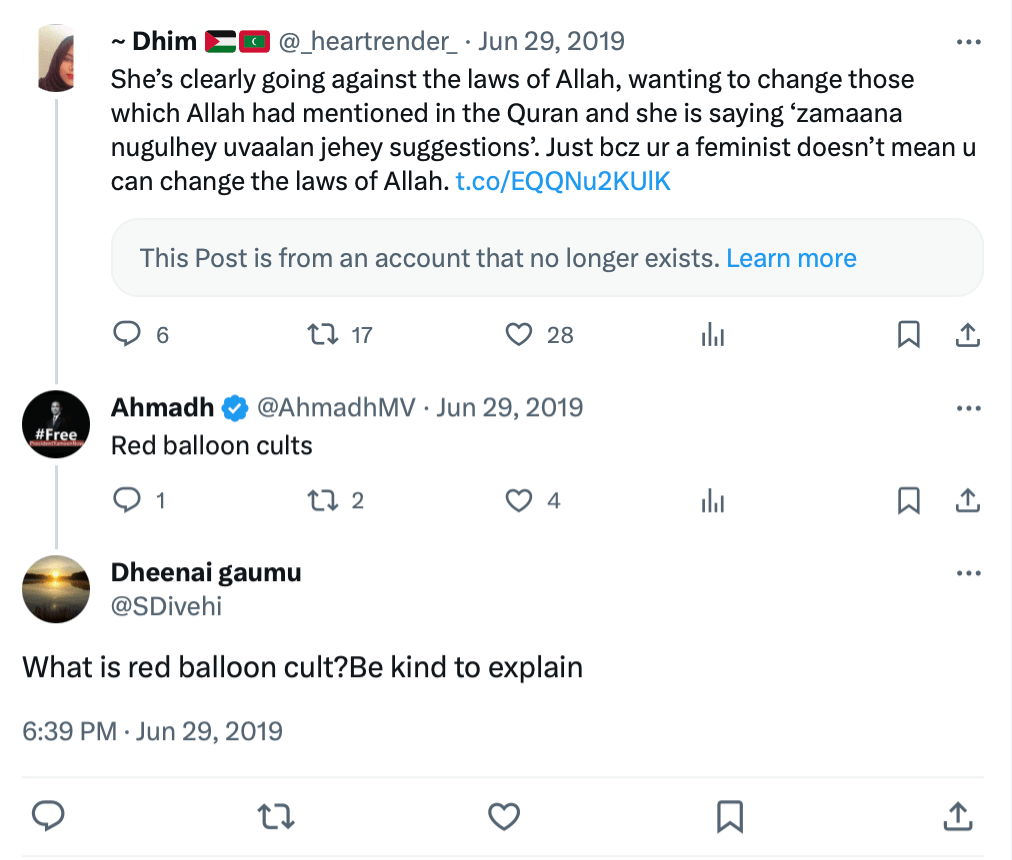Screen dimensions: 1012x860
Task: Reply to Dheenai gaumu's main post
Action: pos(49,816)
